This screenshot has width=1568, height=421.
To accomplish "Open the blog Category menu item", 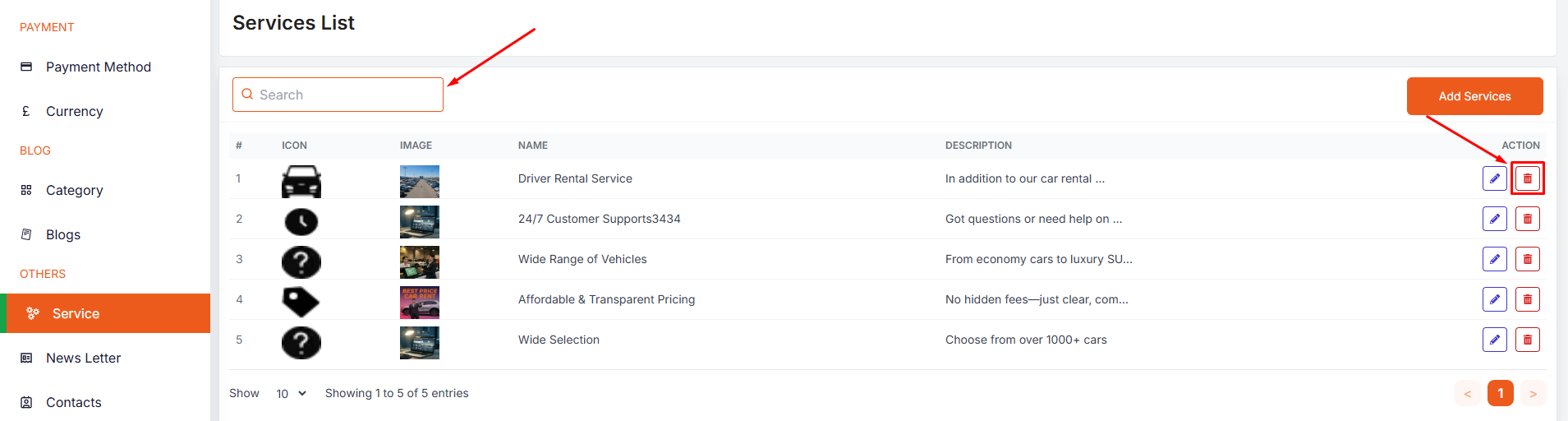I will pos(74,190).
